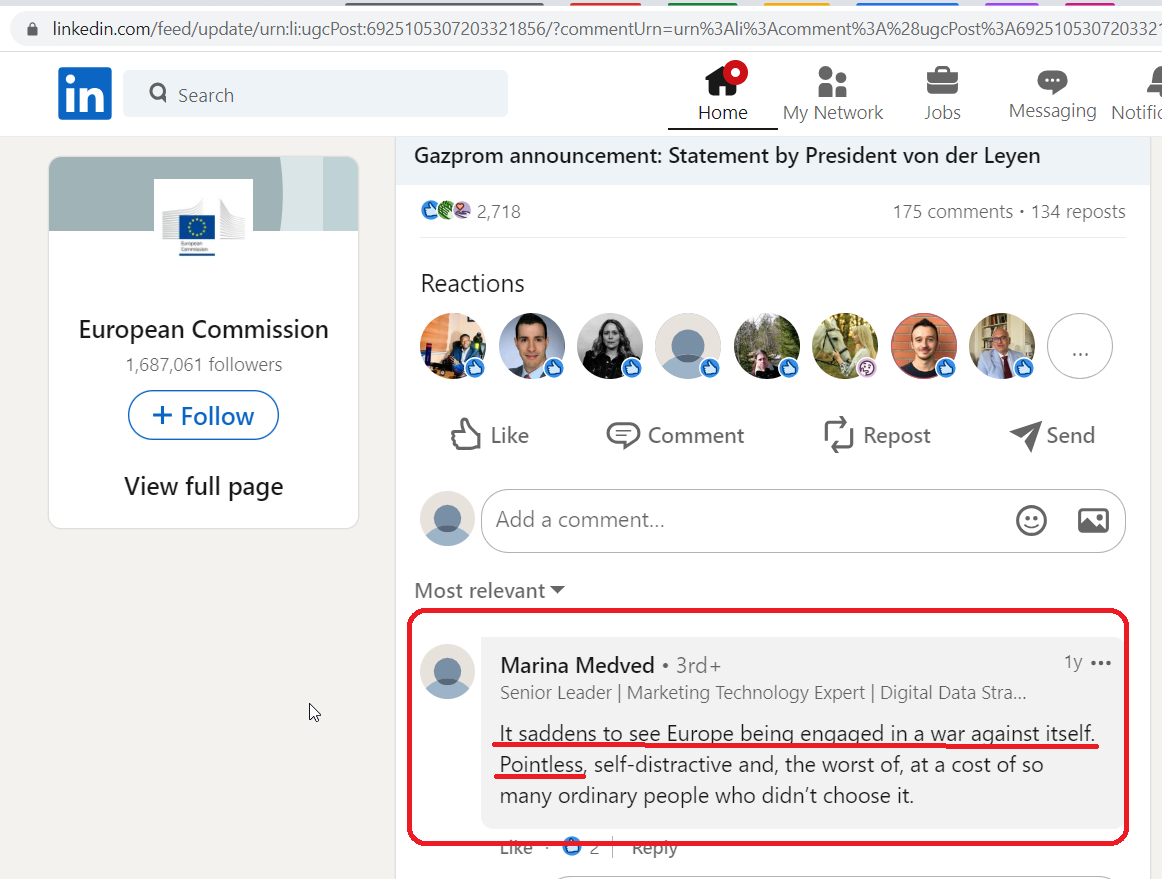
Task: Open Marina Medved's profile name
Action: [577, 665]
